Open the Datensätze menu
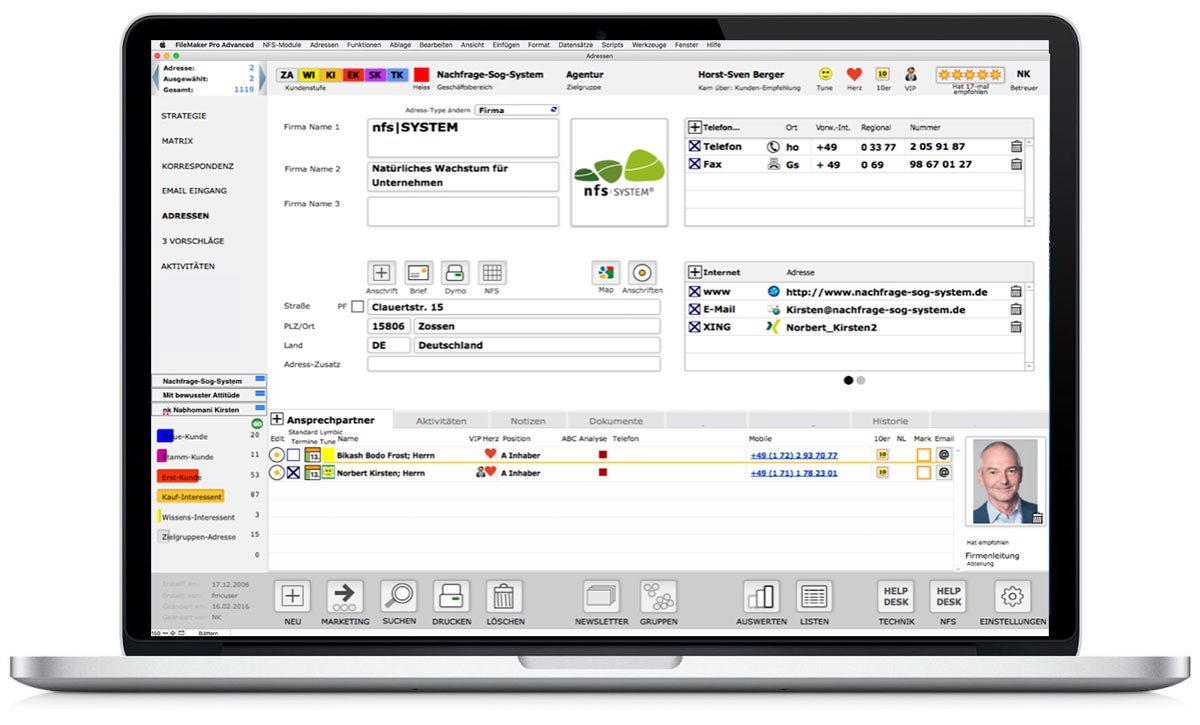 pos(575,45)
